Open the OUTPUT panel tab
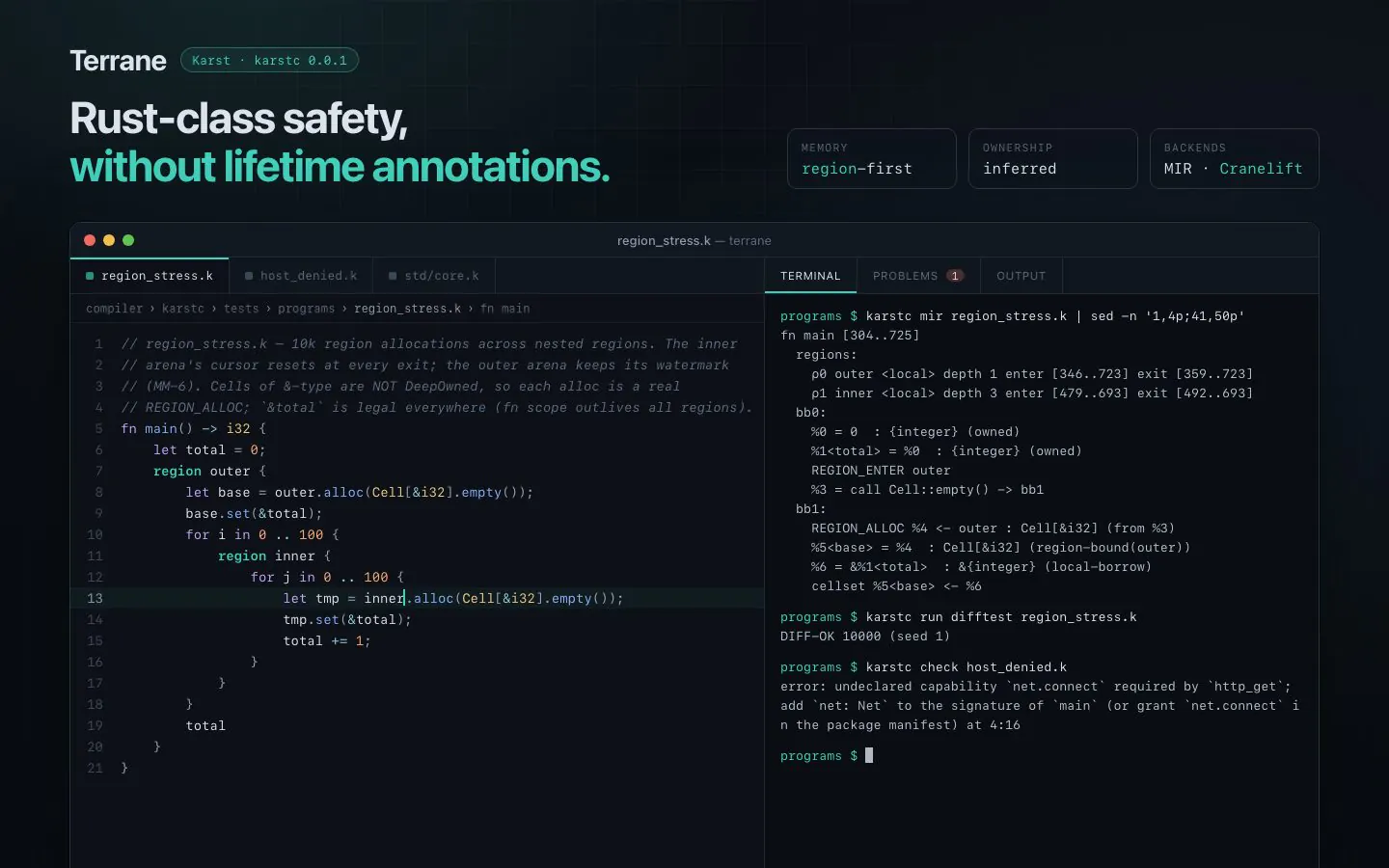 [x=1021, y=276]
